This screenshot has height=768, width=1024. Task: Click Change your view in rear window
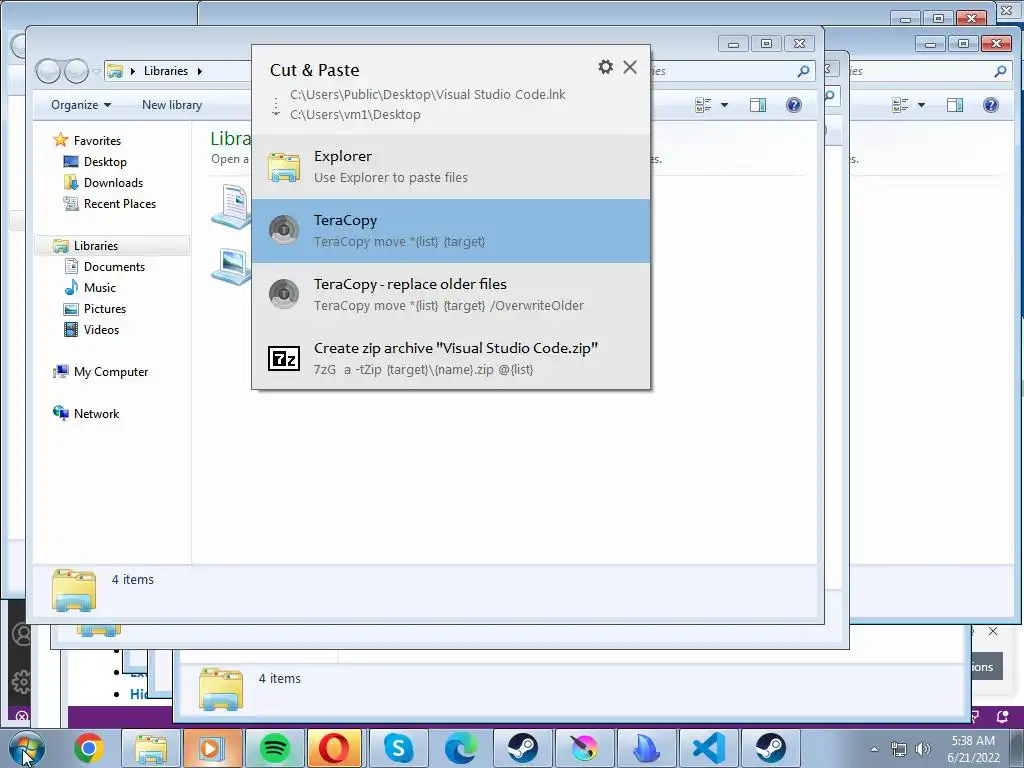click(x=900, y=105)
